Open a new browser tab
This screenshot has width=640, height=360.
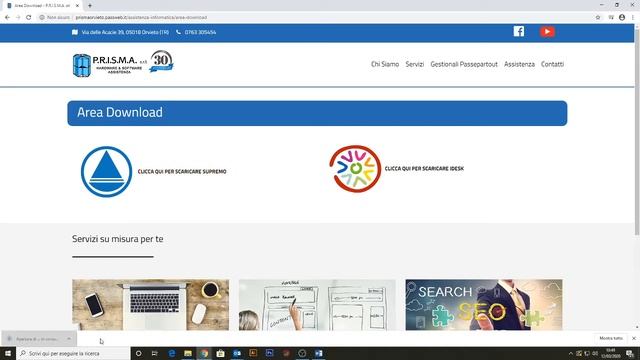click(x=90, y=6)
